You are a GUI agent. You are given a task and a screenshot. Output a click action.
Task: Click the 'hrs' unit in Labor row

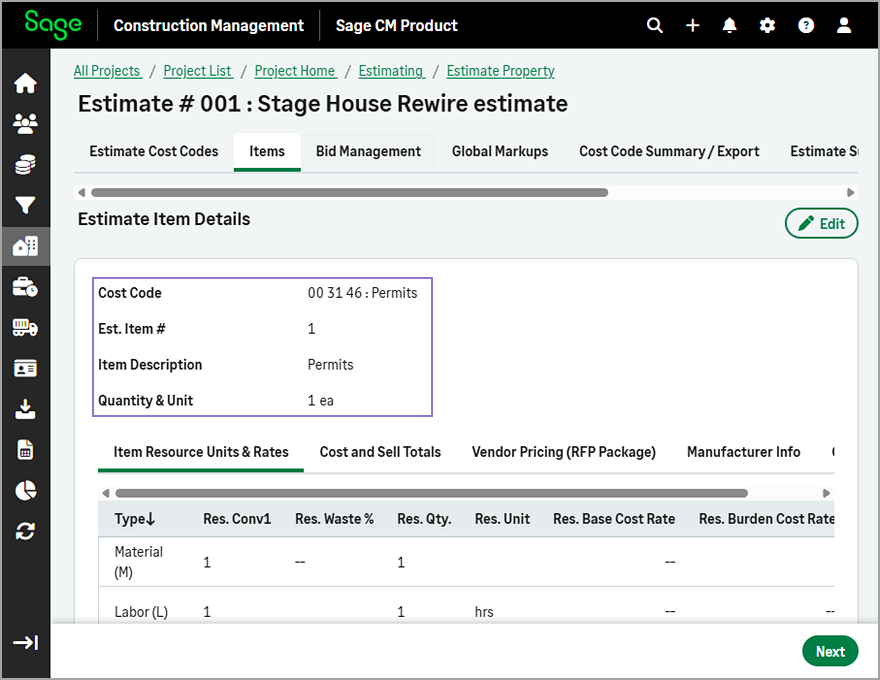[x=484, y=612]
